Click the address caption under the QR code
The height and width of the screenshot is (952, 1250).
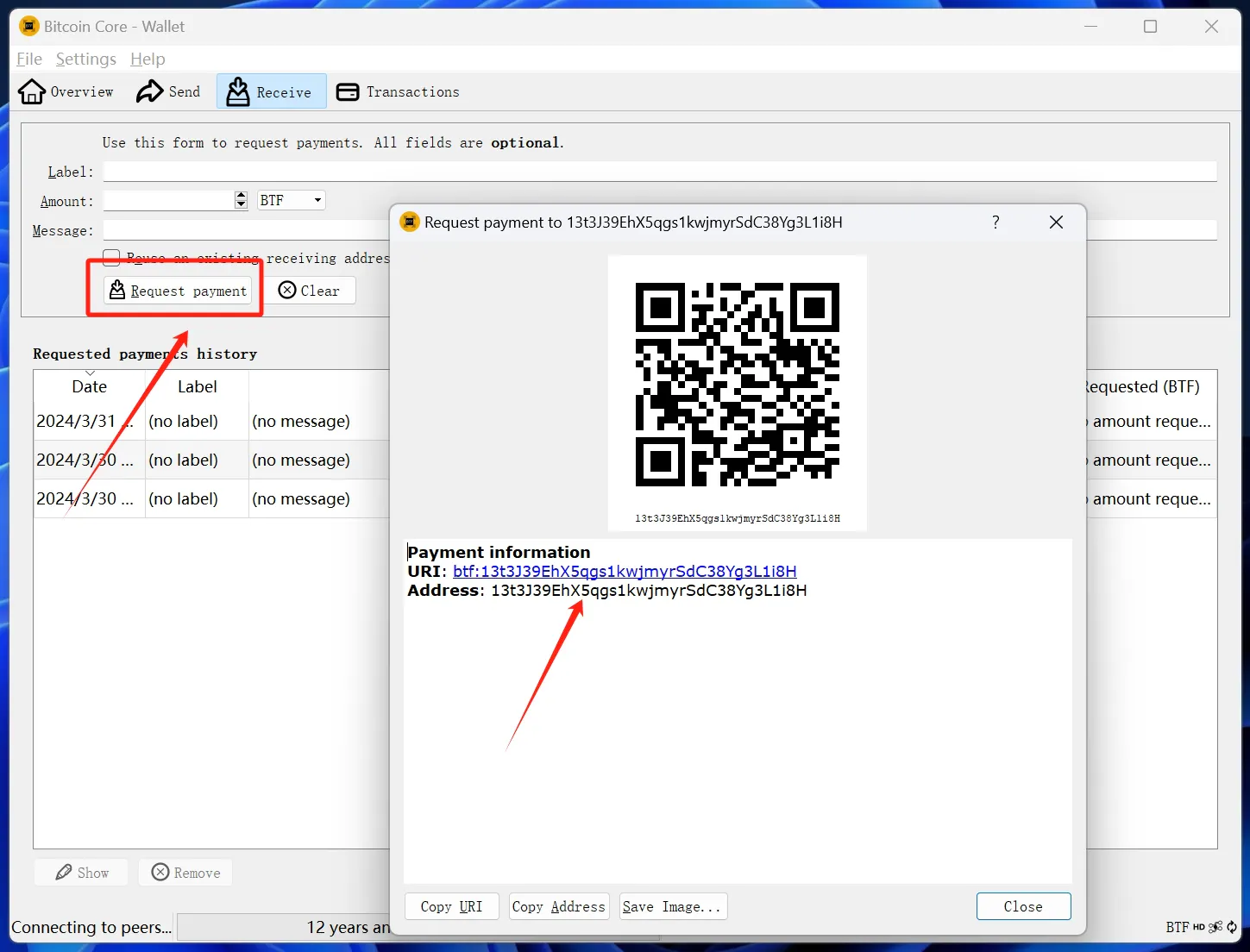click(x=738, y=518)
